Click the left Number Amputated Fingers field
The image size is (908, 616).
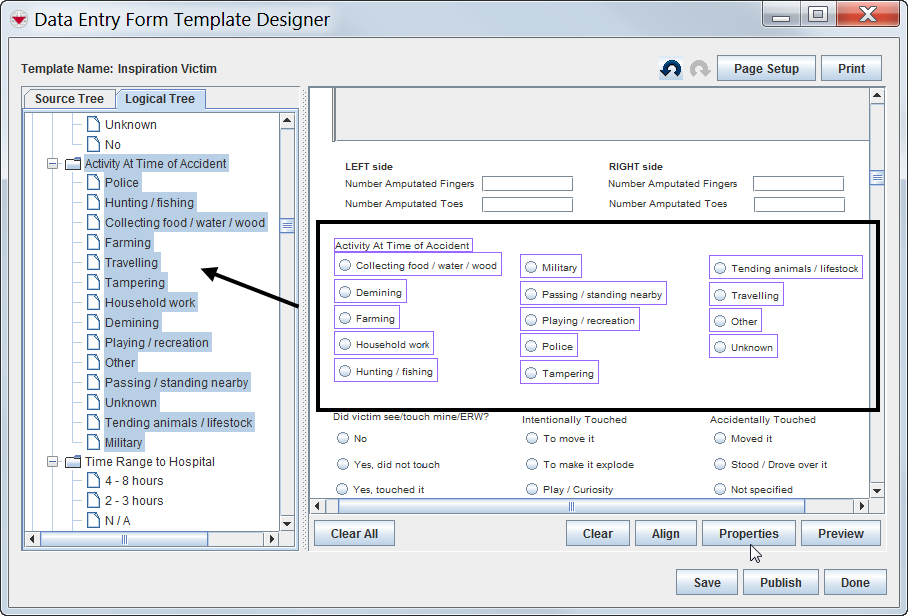point(527,184)
